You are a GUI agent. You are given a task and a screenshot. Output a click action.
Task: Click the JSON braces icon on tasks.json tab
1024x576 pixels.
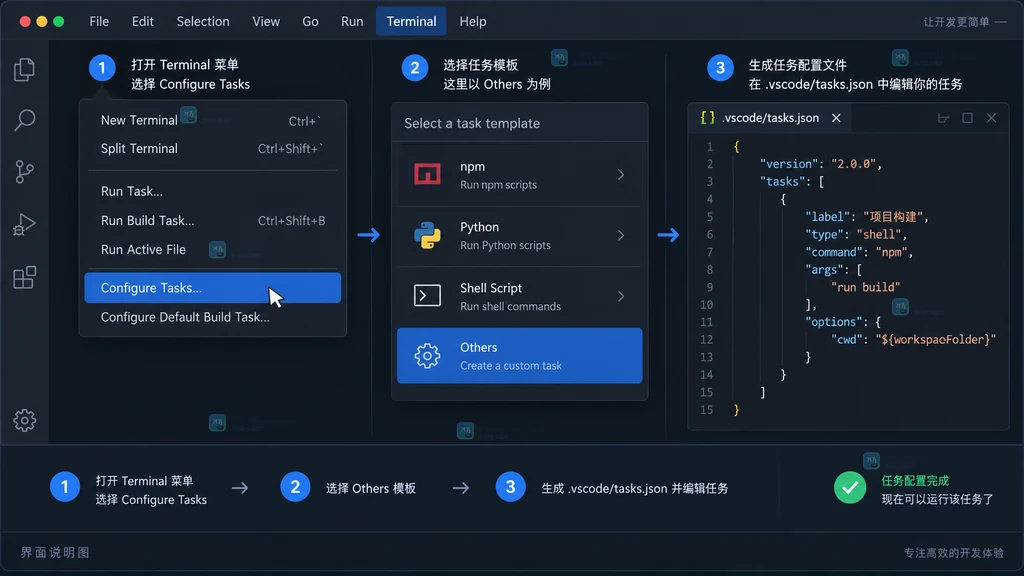(x=707, y=118)
